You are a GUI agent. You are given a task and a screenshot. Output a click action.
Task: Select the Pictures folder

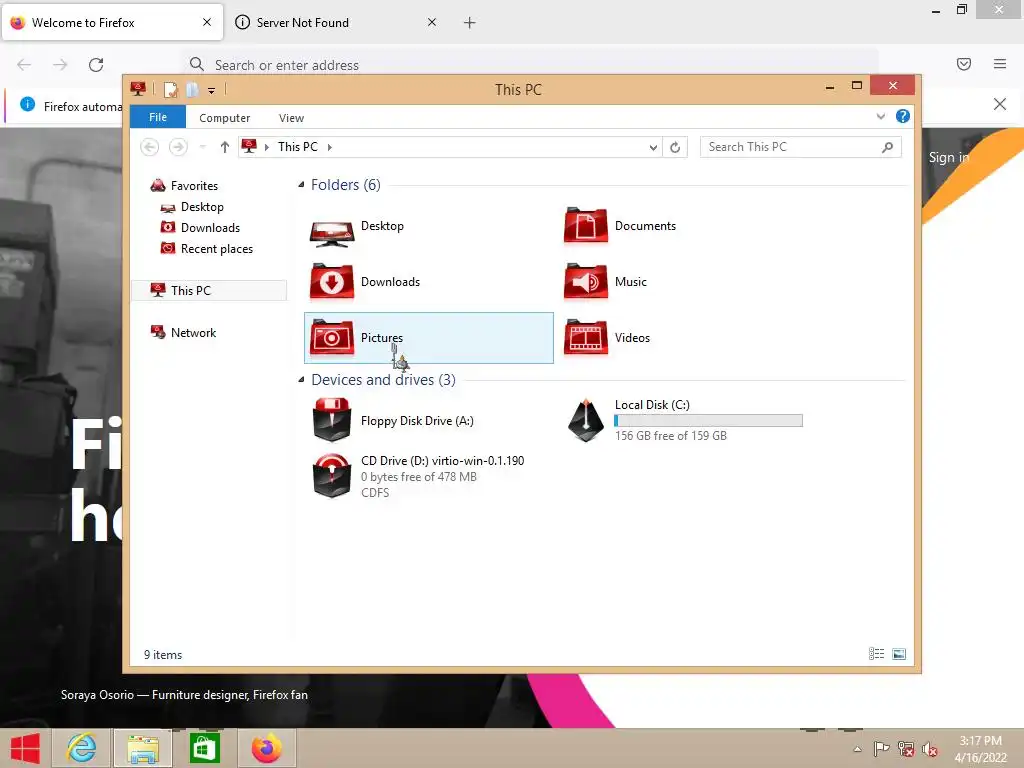(x=428, y=338)
